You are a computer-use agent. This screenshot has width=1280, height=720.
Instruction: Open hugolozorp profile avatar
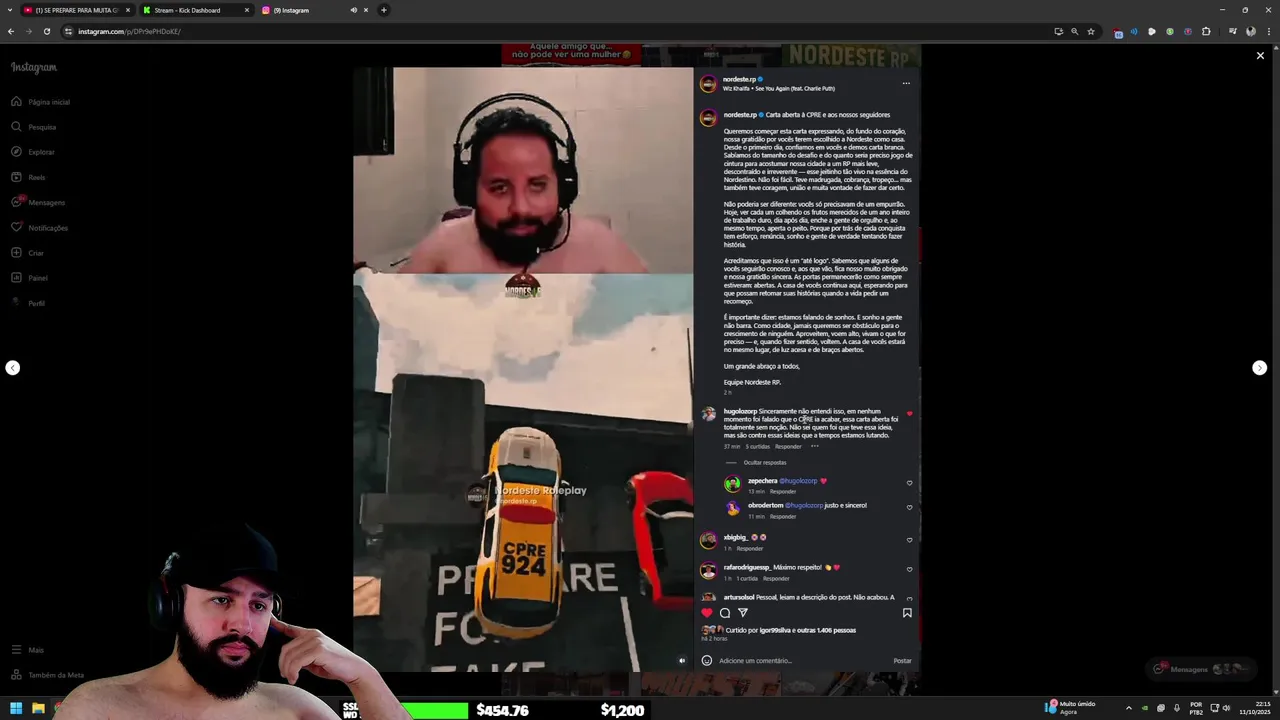click(709, 414)
